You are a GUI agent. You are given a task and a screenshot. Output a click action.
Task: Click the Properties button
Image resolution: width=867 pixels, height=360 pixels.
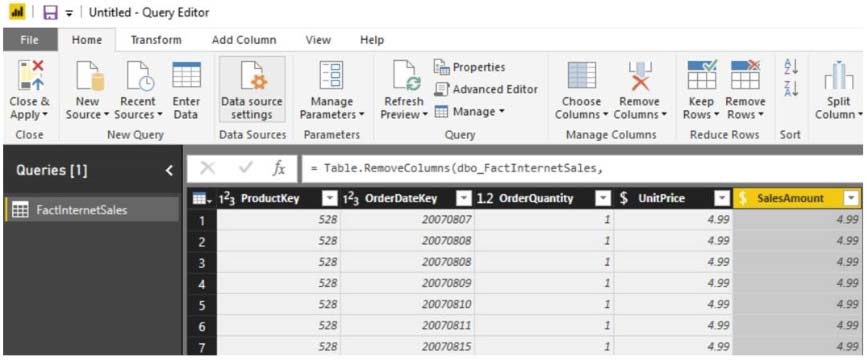469,67
